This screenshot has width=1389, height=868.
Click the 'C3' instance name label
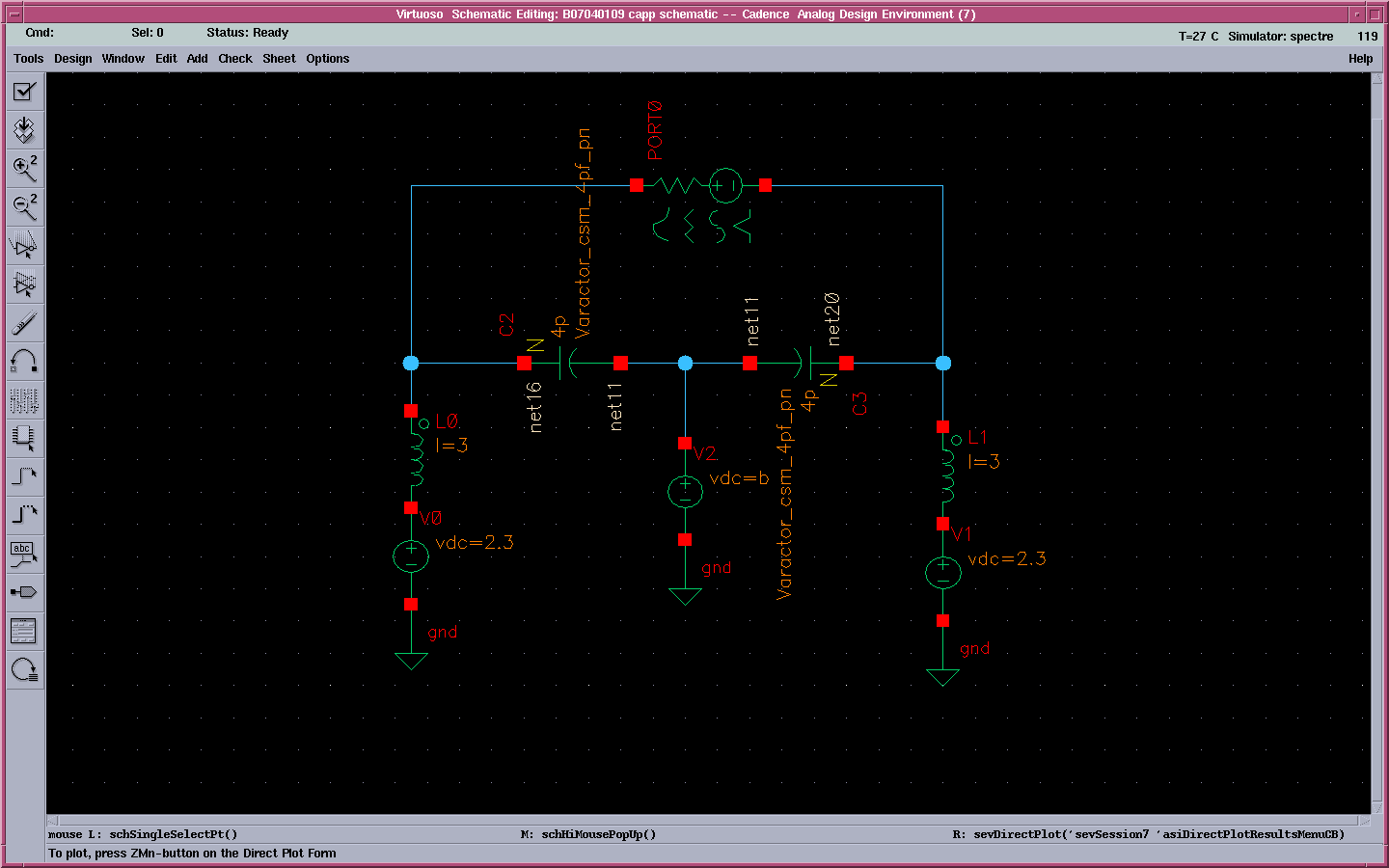point(859,404)
